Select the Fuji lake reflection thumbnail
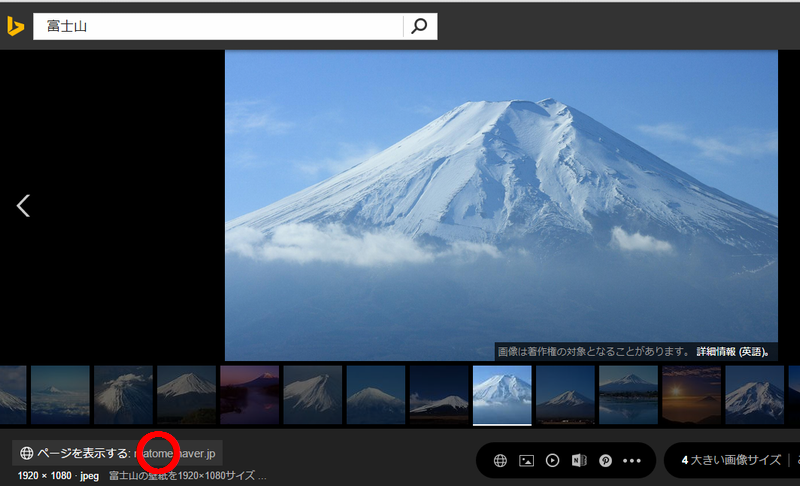This screenshot has height=486, width=800. click(x=627, y=394)
